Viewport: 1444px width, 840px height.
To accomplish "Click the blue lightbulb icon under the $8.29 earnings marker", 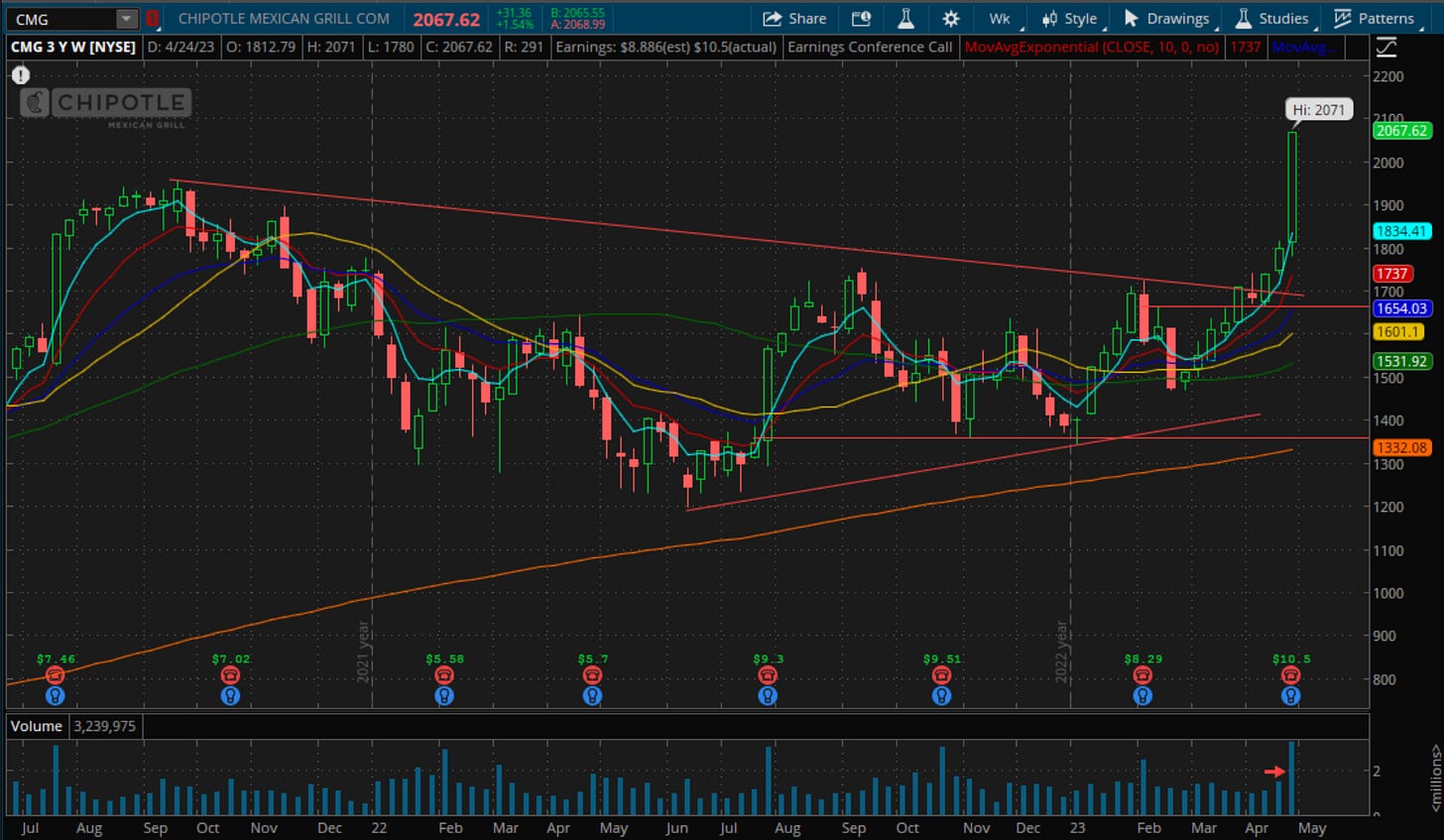I will click(x=1143, y=696).
